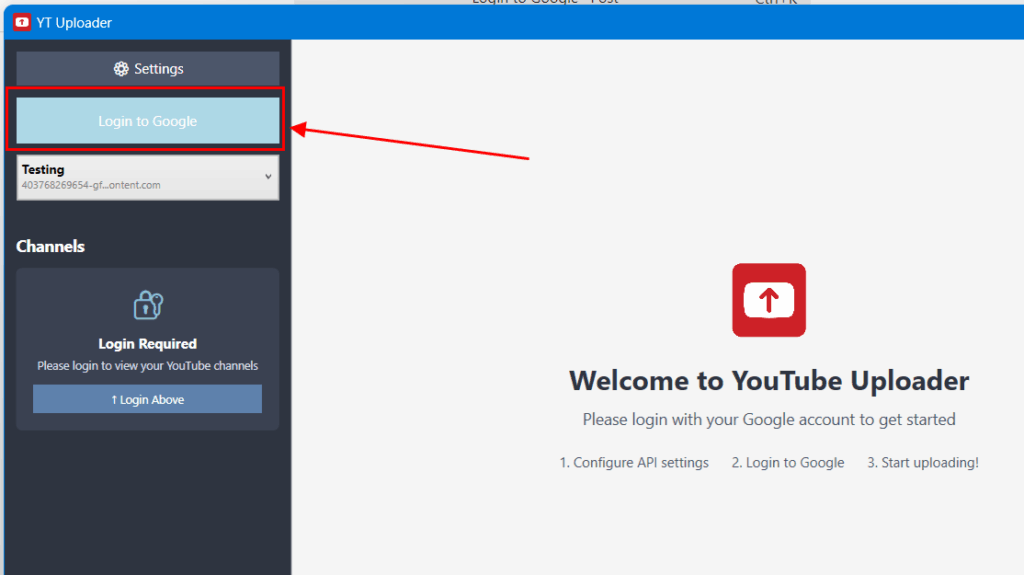This screenshot has width=1024, height=575.
Task: Click the YT Uploader window title text
Action: tap(74, 23)
